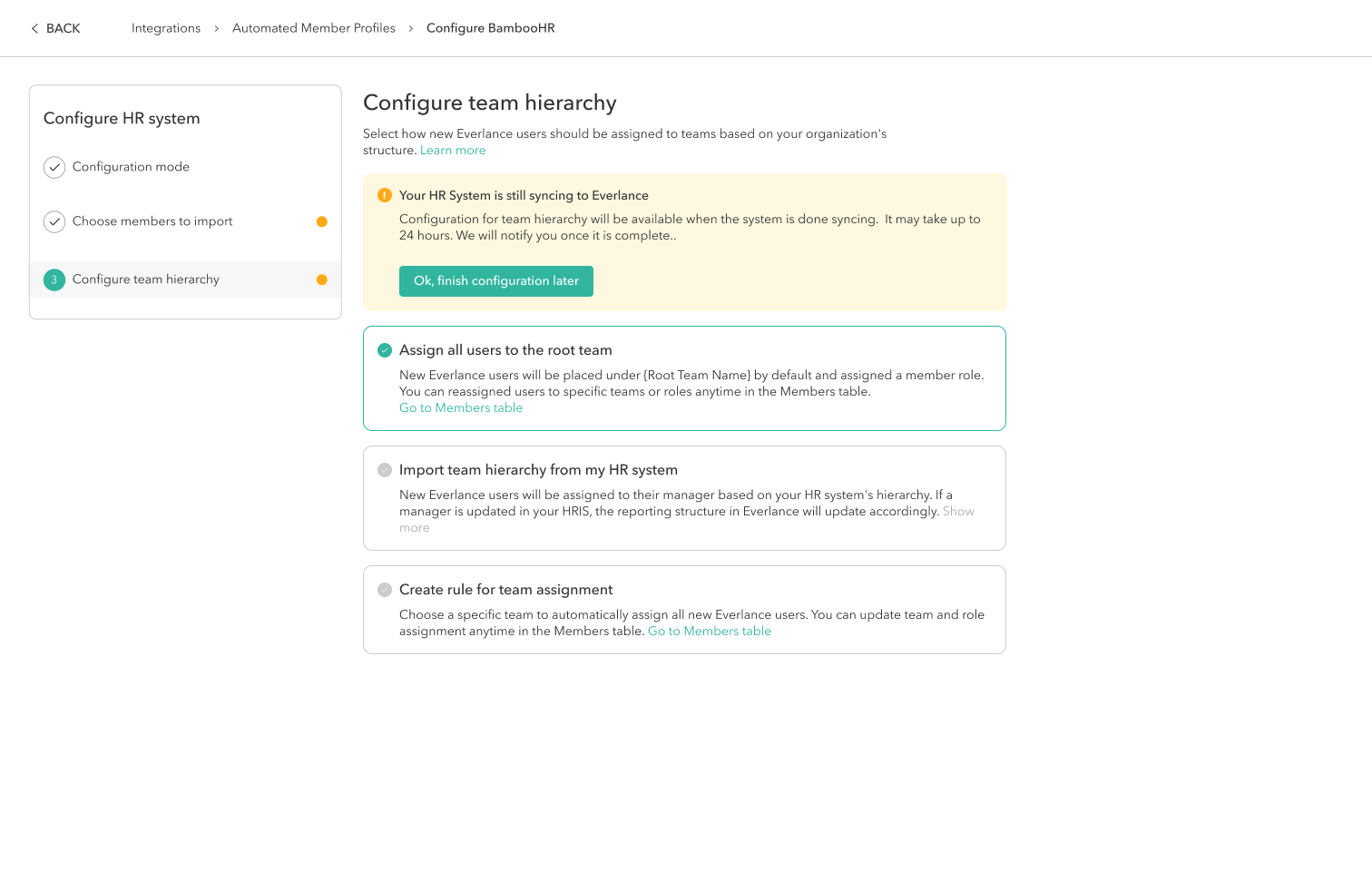Click the checkmark icon beside Choose members to import
Image resolution: width=1372 pixels, height=872 pixels.
[x=54, y=221]
